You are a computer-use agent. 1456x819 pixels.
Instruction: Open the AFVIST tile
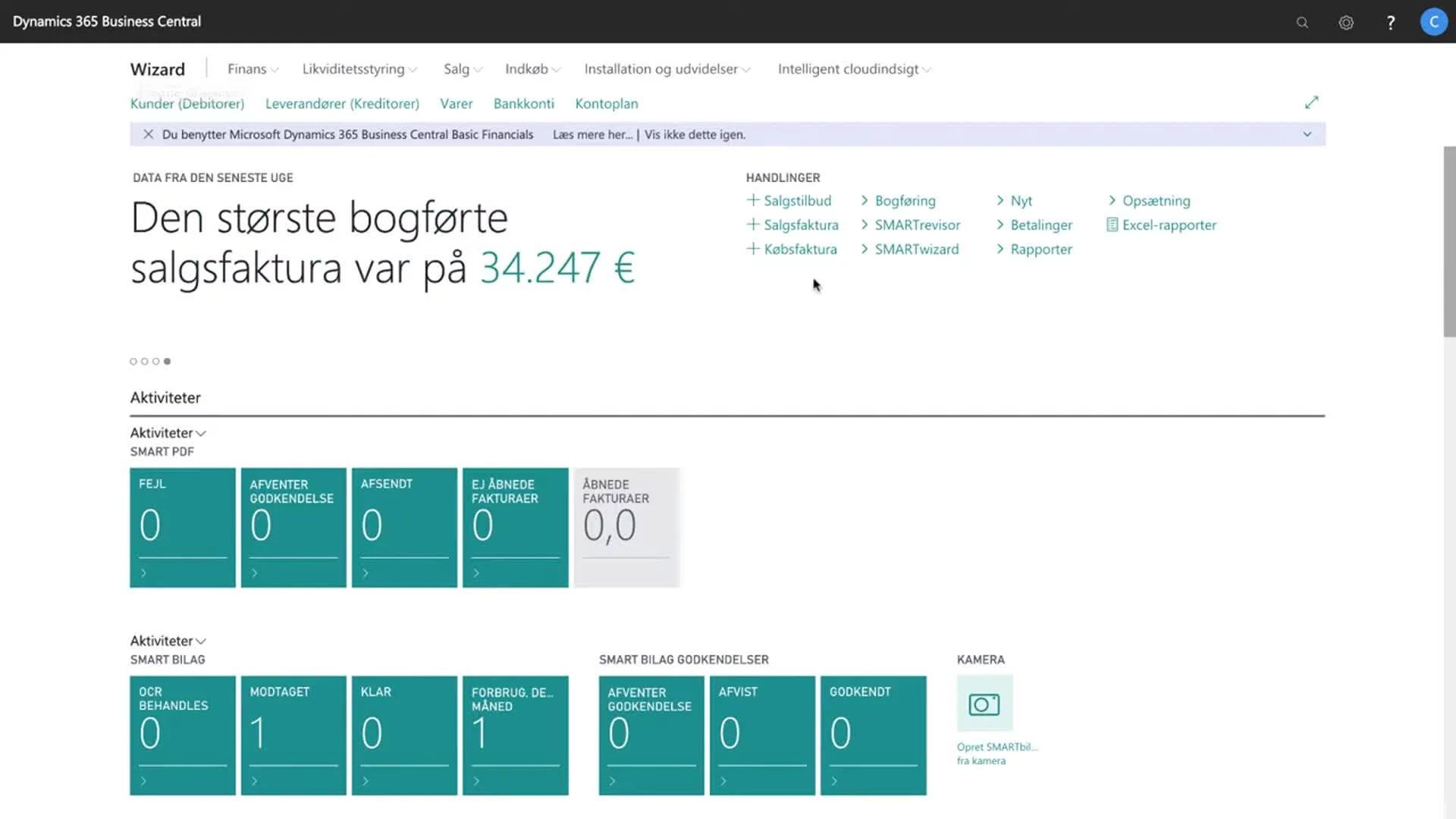coord(762,736)
